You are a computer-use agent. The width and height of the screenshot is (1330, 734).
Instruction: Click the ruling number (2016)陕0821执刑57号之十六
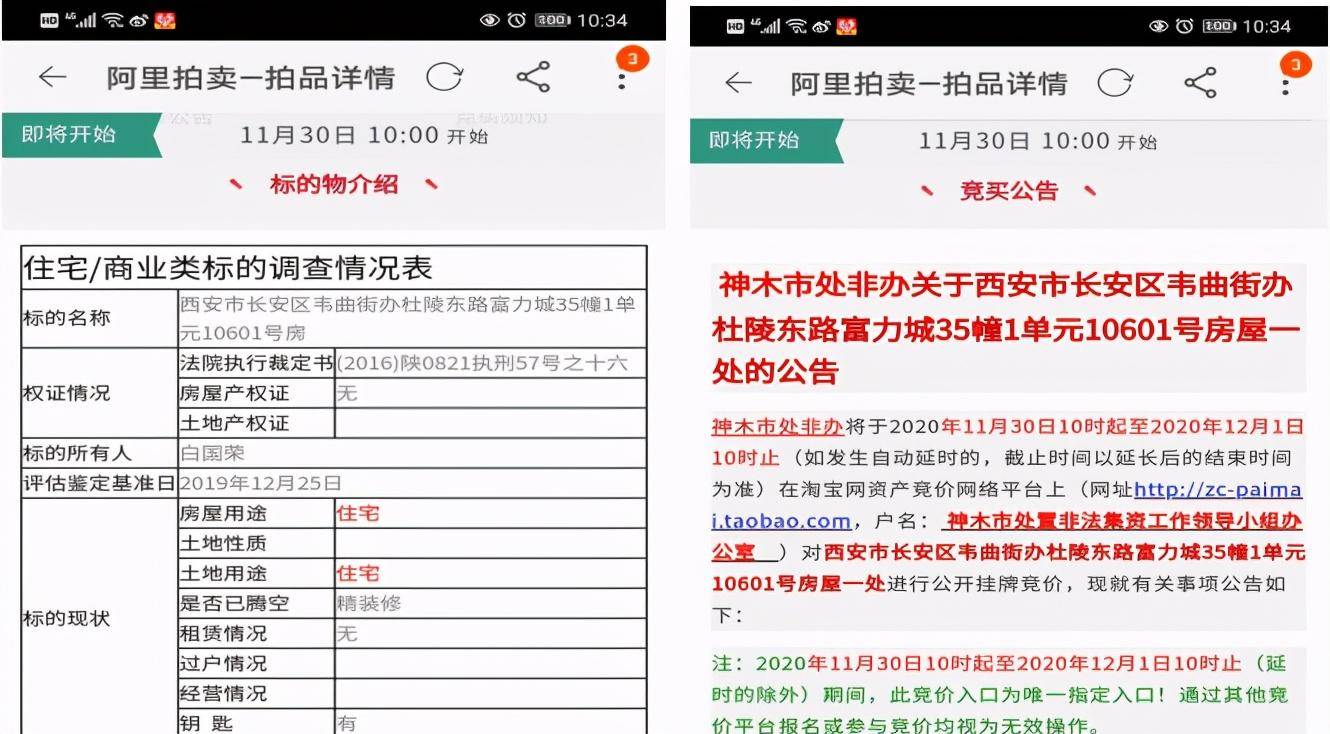tap(482, 364)
